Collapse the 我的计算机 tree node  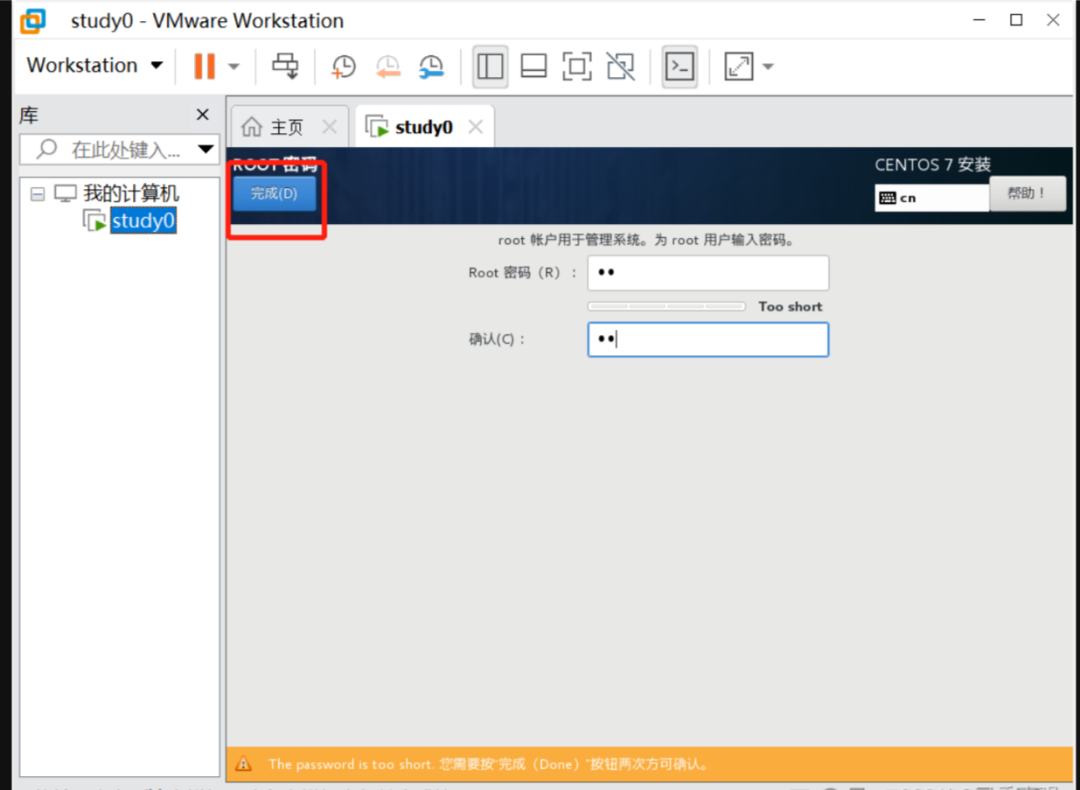point(38,194)
